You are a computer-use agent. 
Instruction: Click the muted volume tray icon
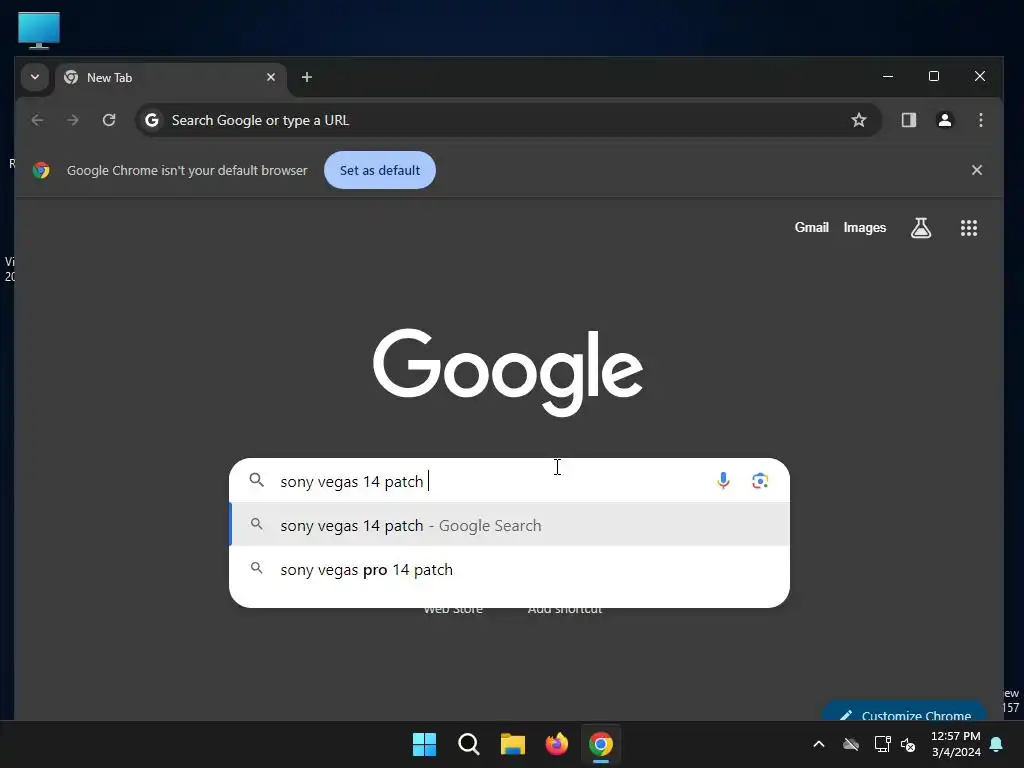[x=908, y=744]
